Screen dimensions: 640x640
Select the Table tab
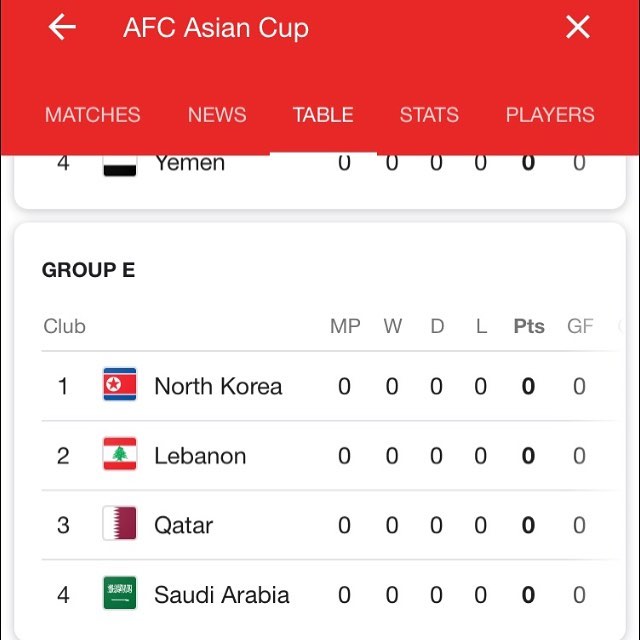click(323, 115)
